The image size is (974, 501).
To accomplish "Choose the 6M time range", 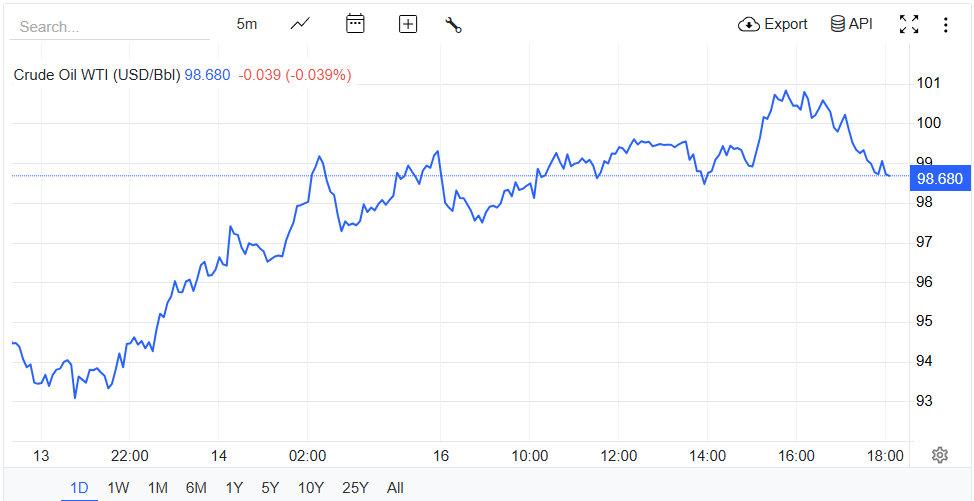I will 196,488.
